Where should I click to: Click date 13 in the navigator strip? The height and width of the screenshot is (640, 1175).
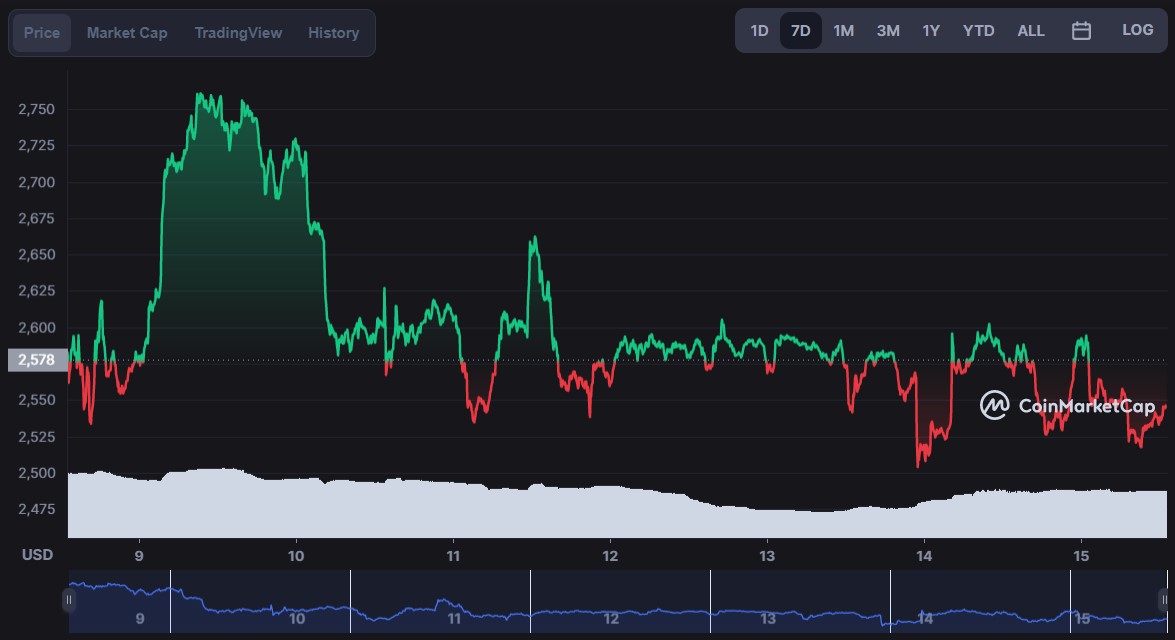768,619
